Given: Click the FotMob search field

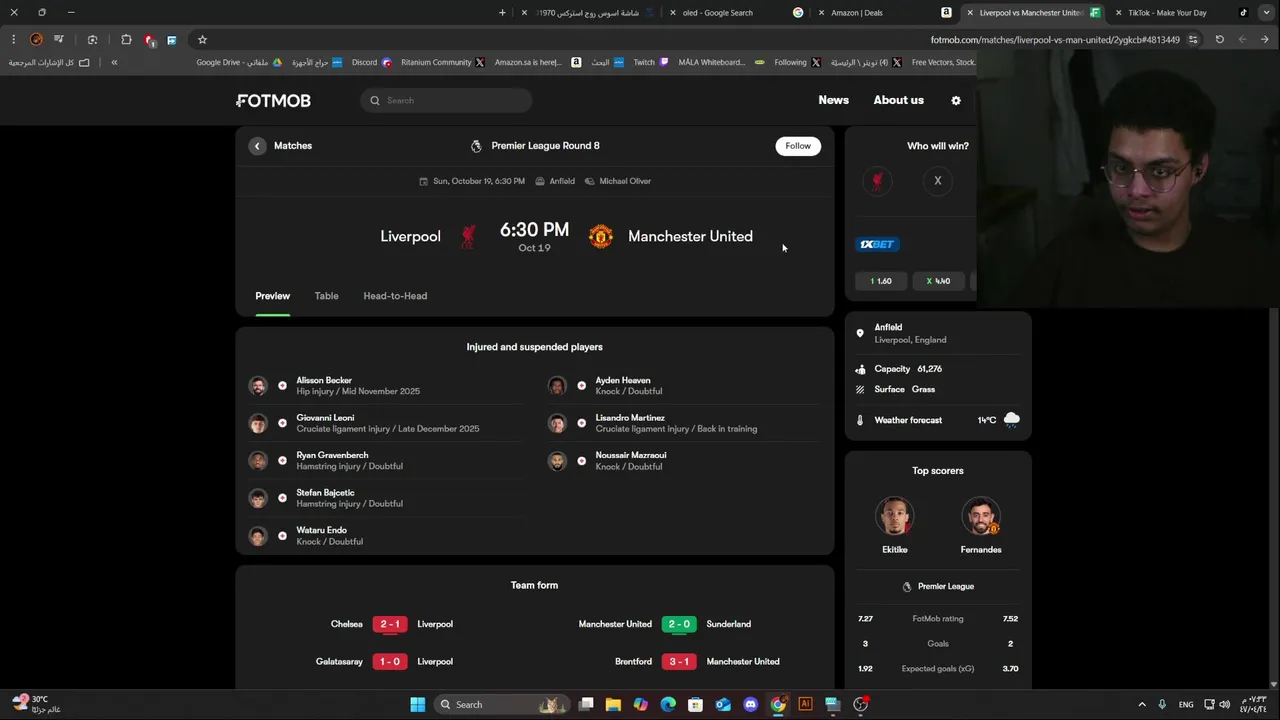Looking at the screenshot, I should pos(446,100).
